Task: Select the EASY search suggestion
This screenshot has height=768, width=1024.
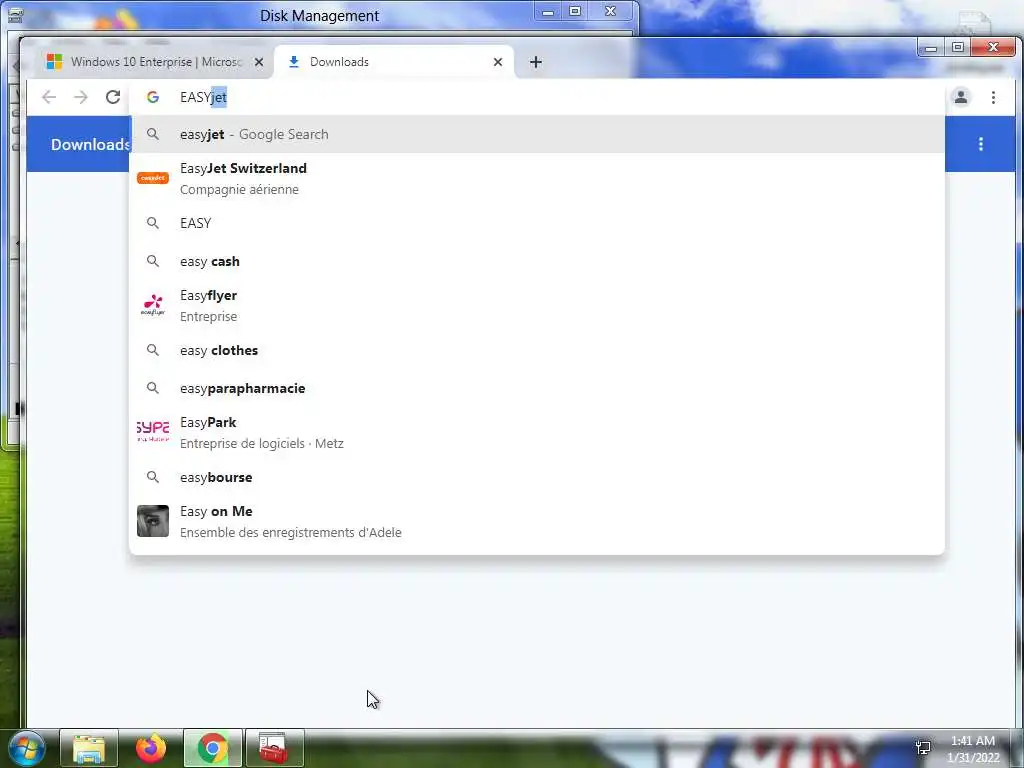Action: 537,223
